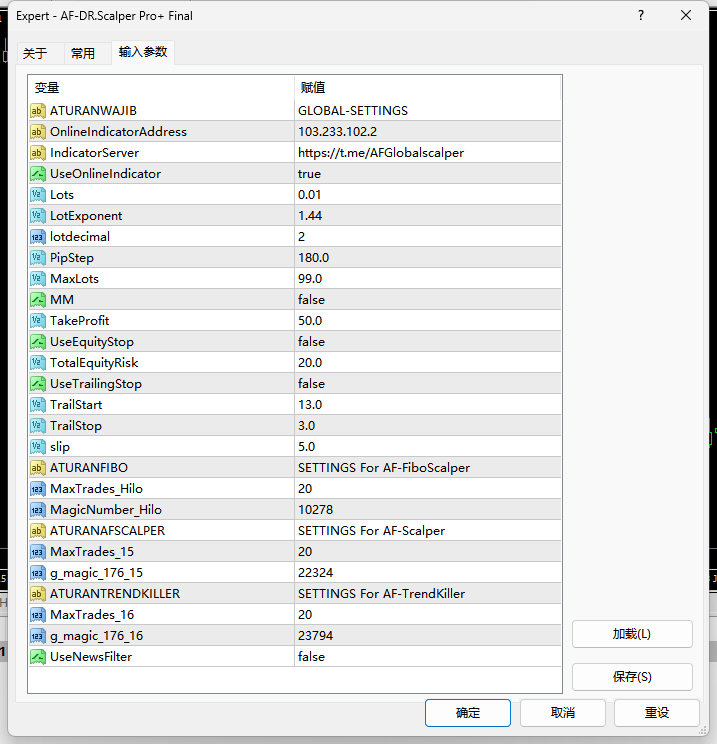Image resolution: width=717 pixels, height=744 pixels.
Task: Click the integer icon beside lotdecimal
Action: click(x=38, y=237)
